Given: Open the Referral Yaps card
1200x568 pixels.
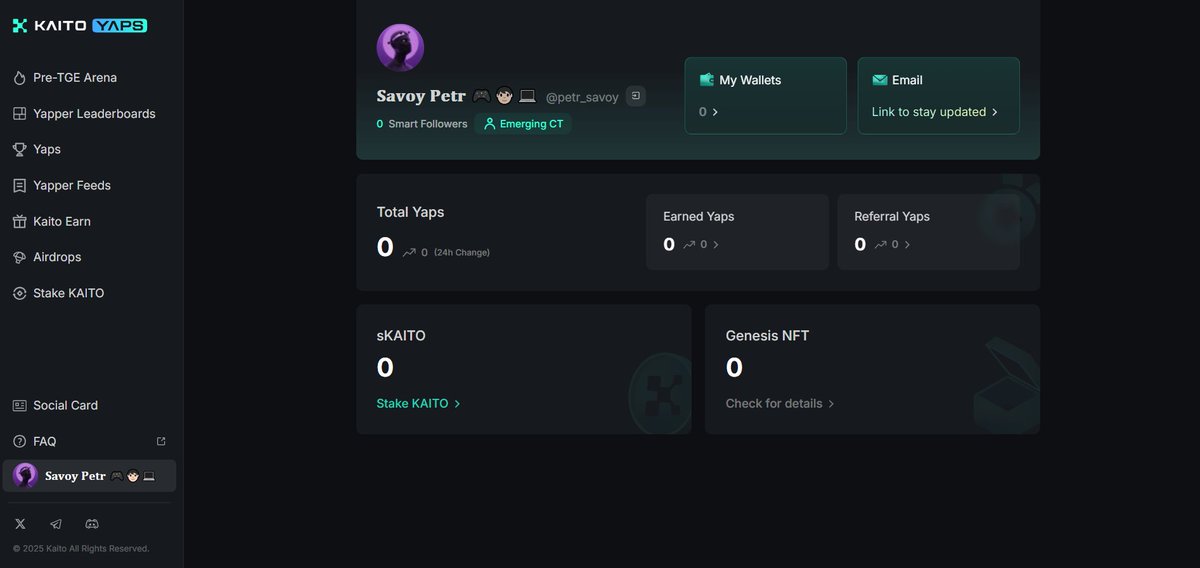Looking at the screenshot, I should [x=928, y=232].
